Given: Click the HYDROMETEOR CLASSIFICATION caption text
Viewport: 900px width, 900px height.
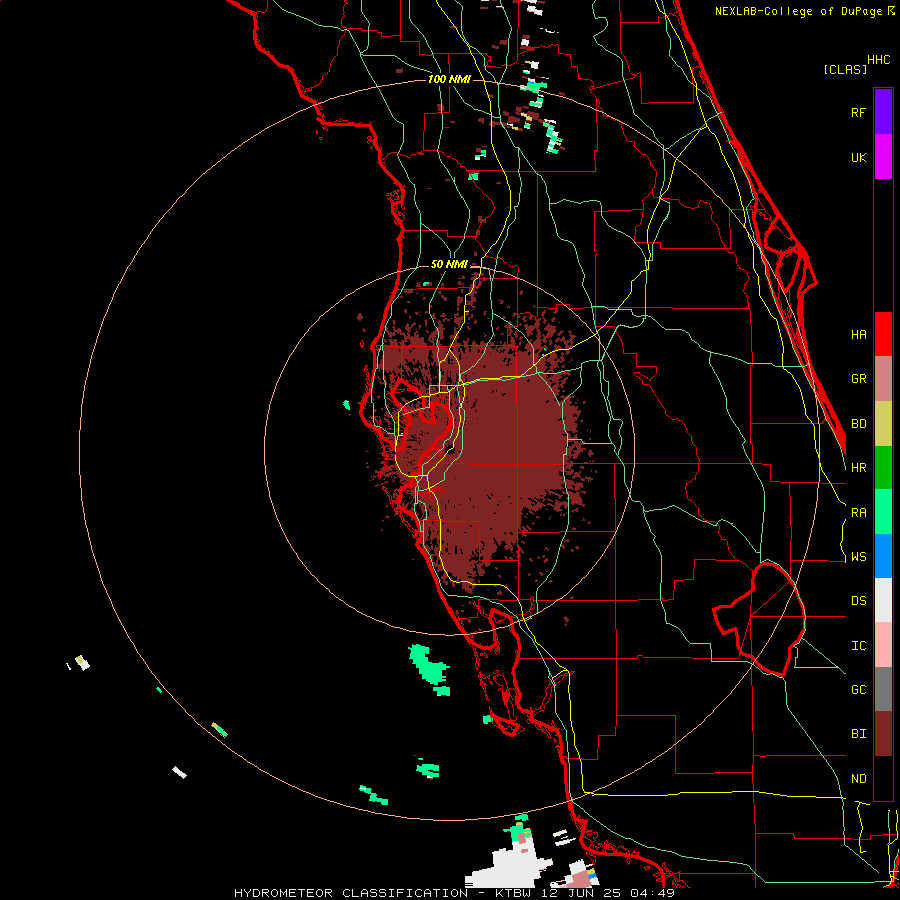Looking at the screenshot, I should tap(351, 893).
